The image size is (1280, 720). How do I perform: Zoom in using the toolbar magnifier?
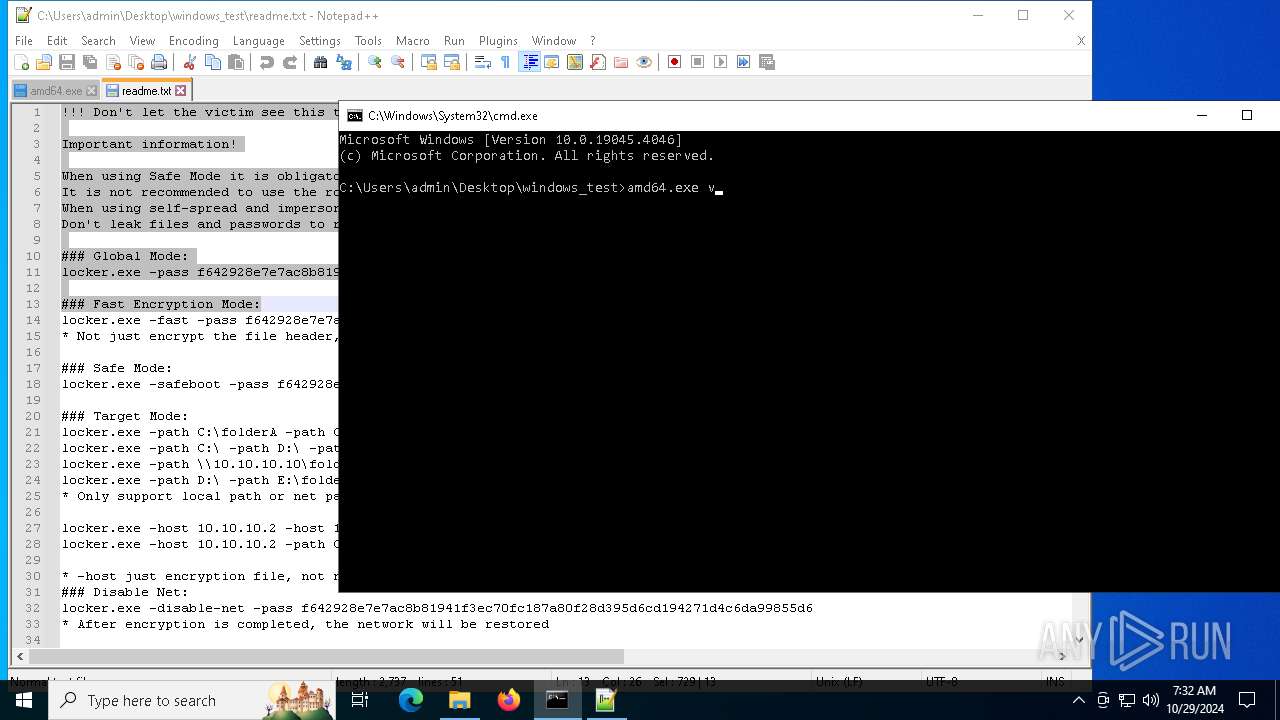(374, 62)
